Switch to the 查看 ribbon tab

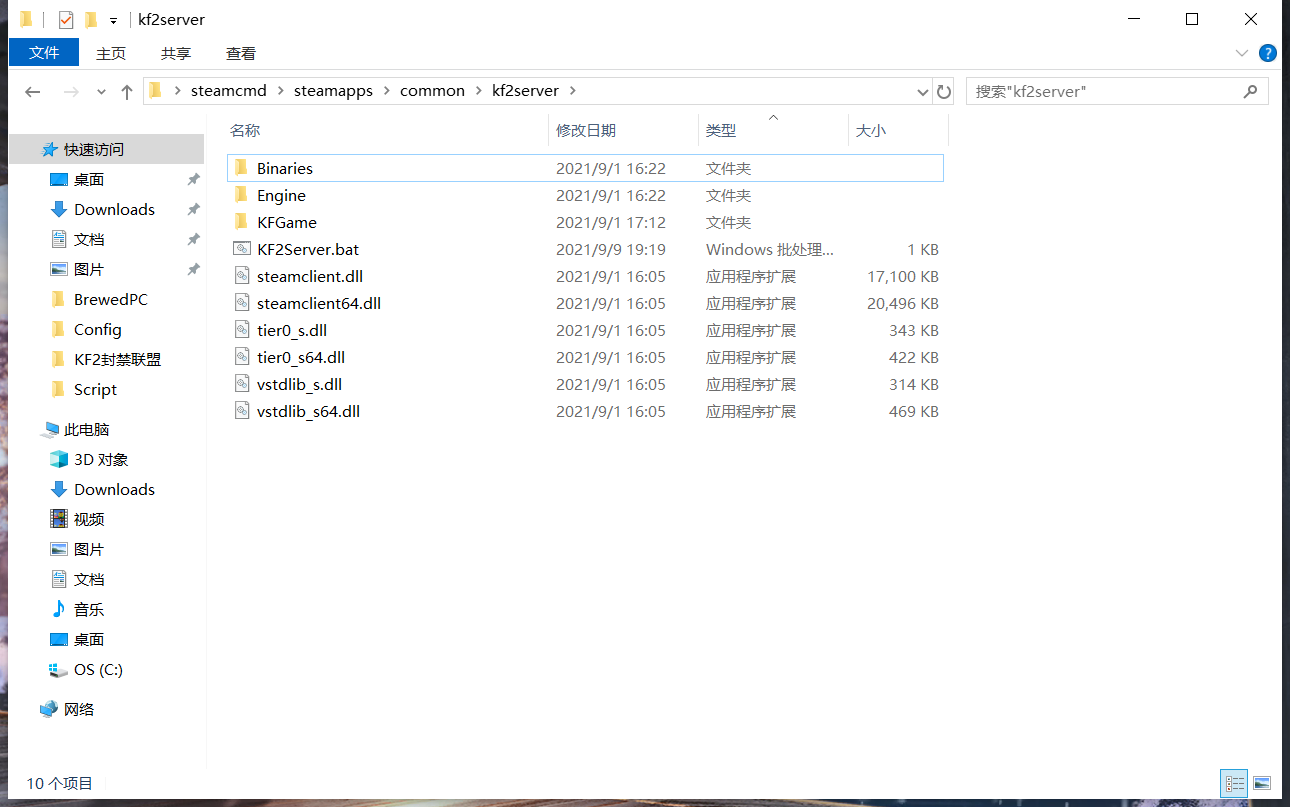coord(241,53)
